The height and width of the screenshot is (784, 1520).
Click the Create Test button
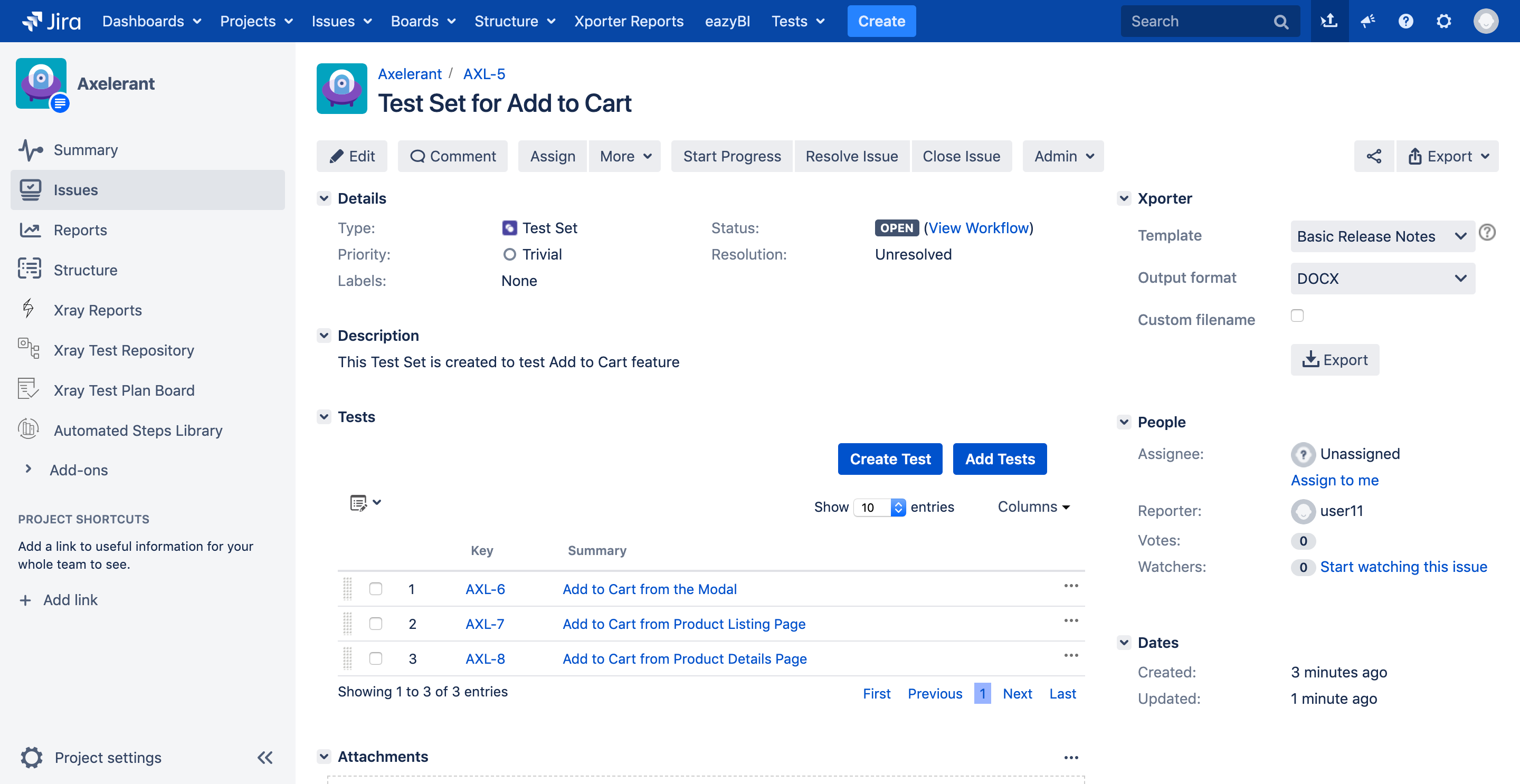pos(890,458)
